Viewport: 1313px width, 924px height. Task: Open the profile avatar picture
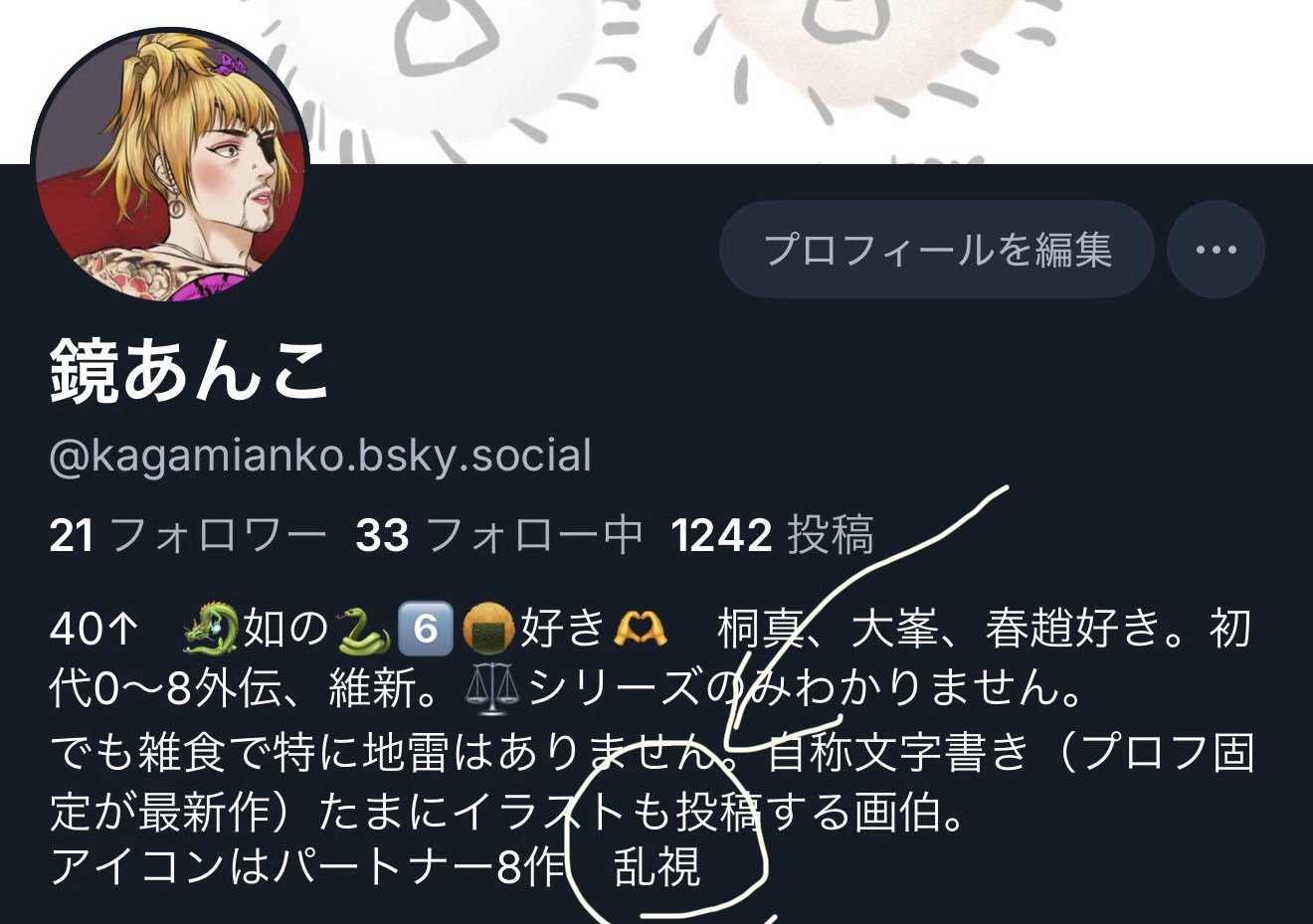click(x=169, y=165)
